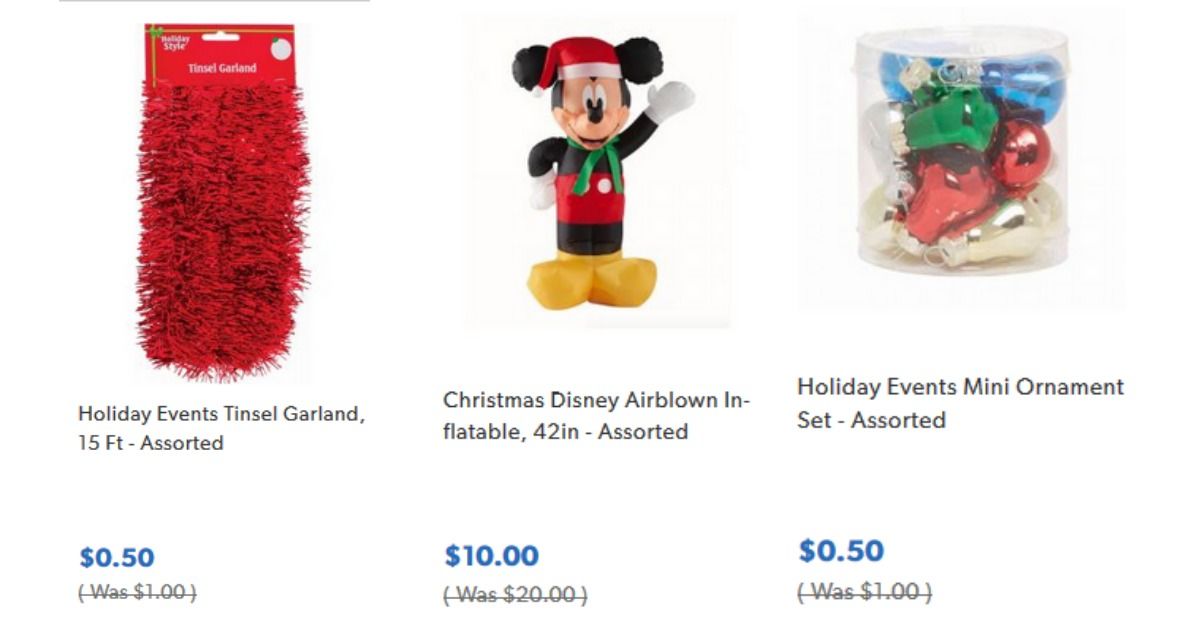This screenshot has height=630, width=1200.
Task: Click Was $1.00 text under Tinsel Garland
Action: [x=137, y=592]
